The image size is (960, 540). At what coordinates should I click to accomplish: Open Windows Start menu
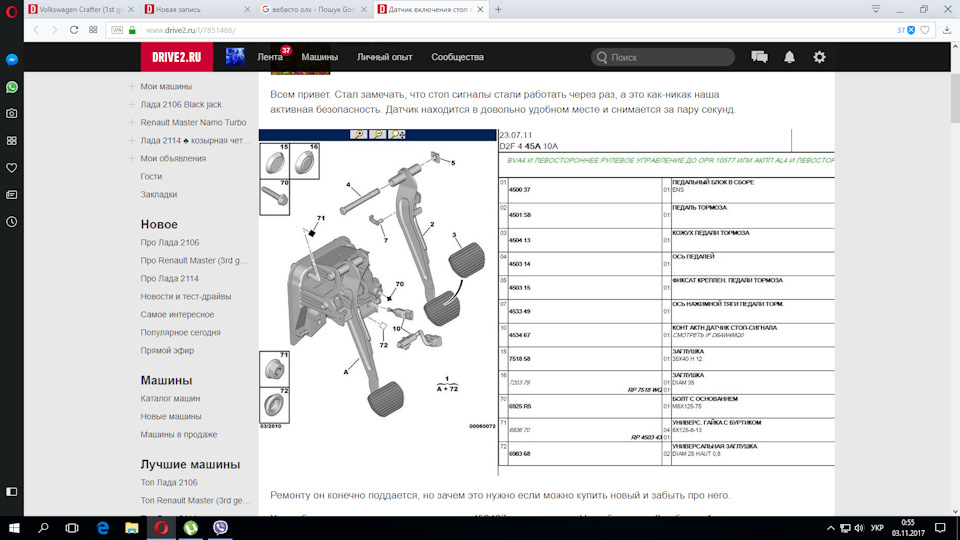coord(13,528)
